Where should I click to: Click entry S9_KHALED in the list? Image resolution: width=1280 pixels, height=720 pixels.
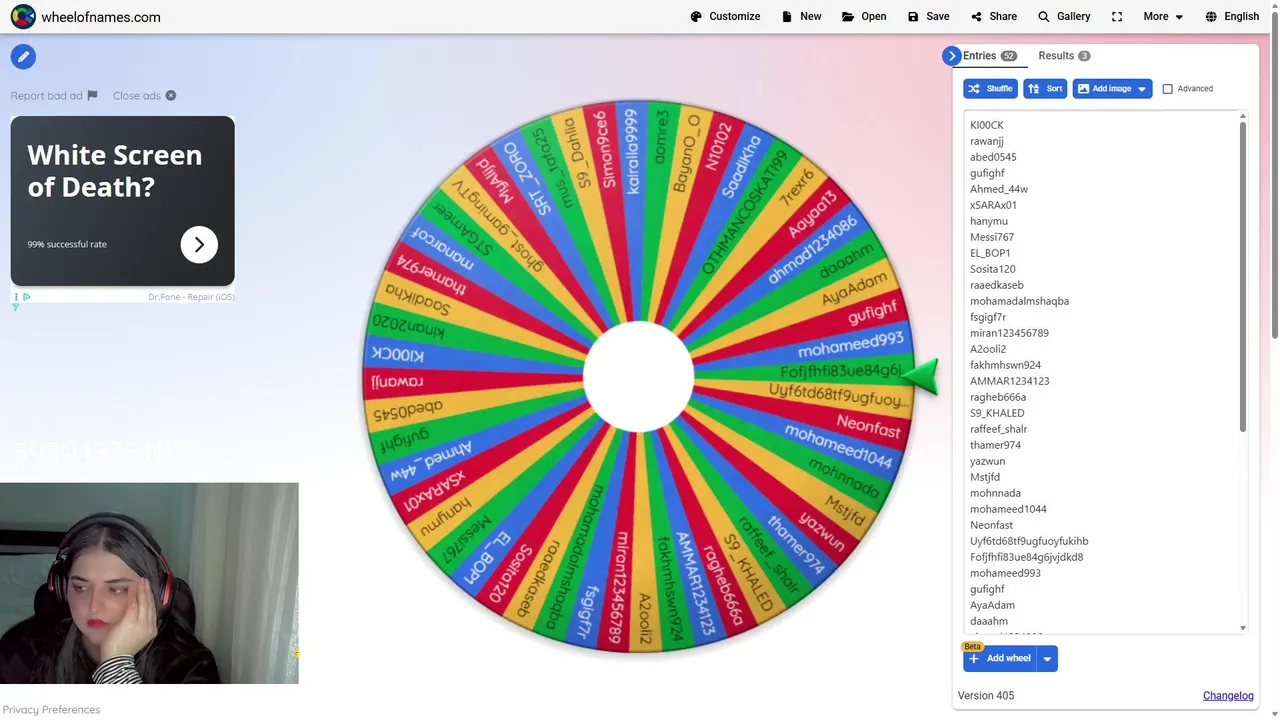pyautogui.click(x=997, y=413)
